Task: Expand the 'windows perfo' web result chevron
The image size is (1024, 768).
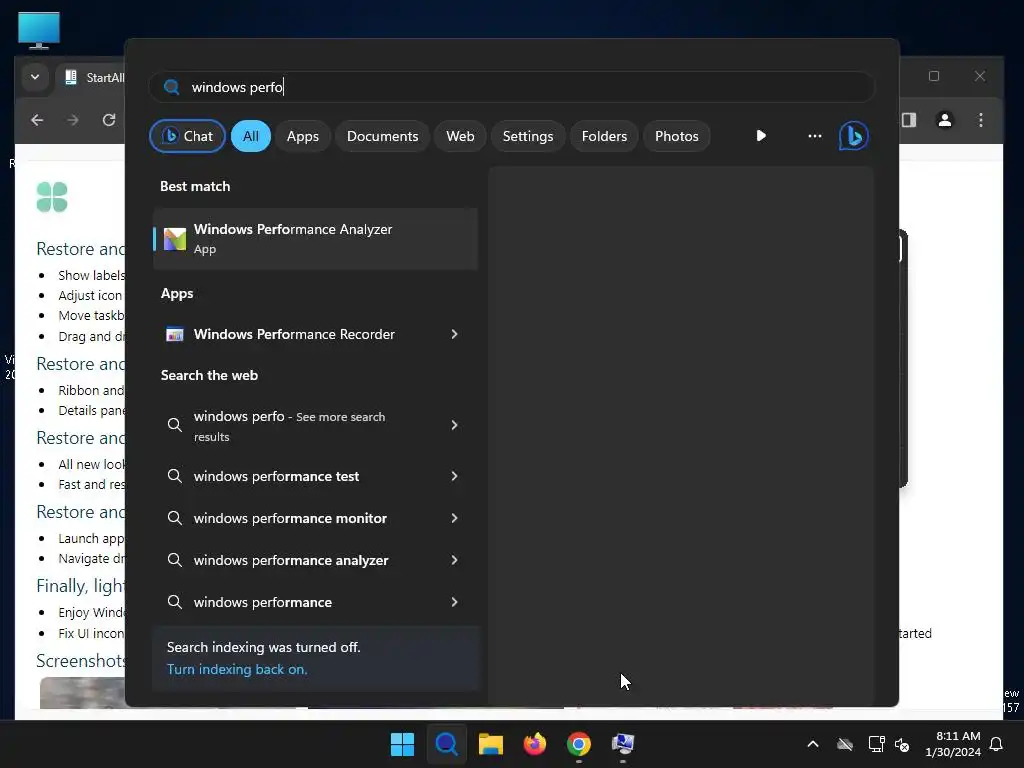Action: [x=455, y=425]
